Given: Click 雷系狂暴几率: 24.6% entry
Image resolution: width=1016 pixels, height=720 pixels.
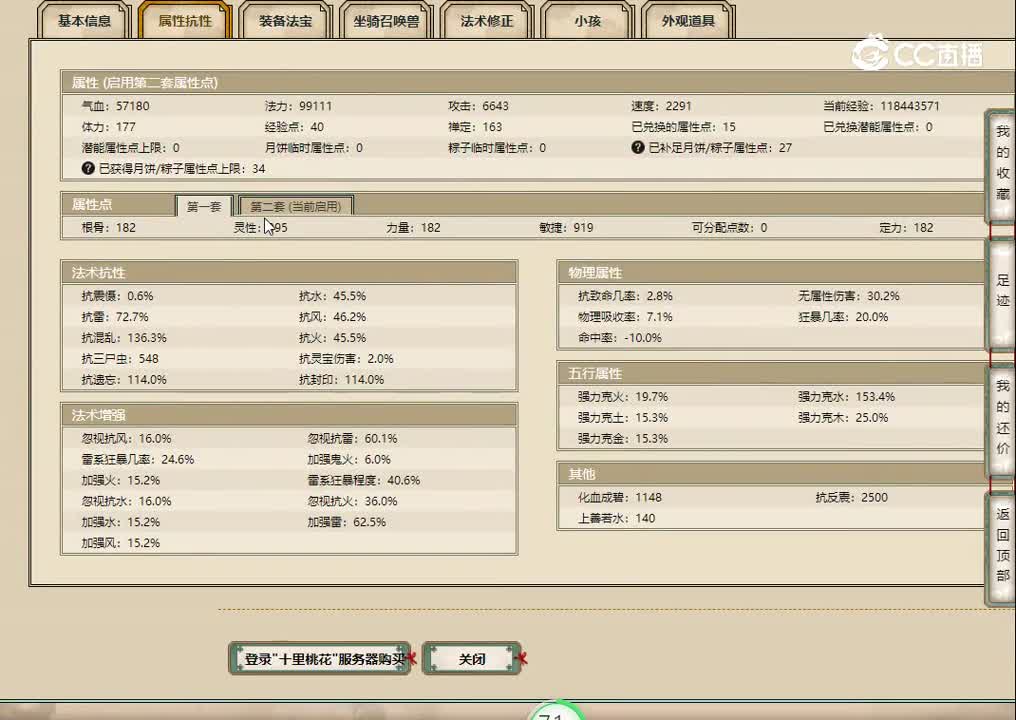Looking at the screenshot, I should [x=137, y=459].
